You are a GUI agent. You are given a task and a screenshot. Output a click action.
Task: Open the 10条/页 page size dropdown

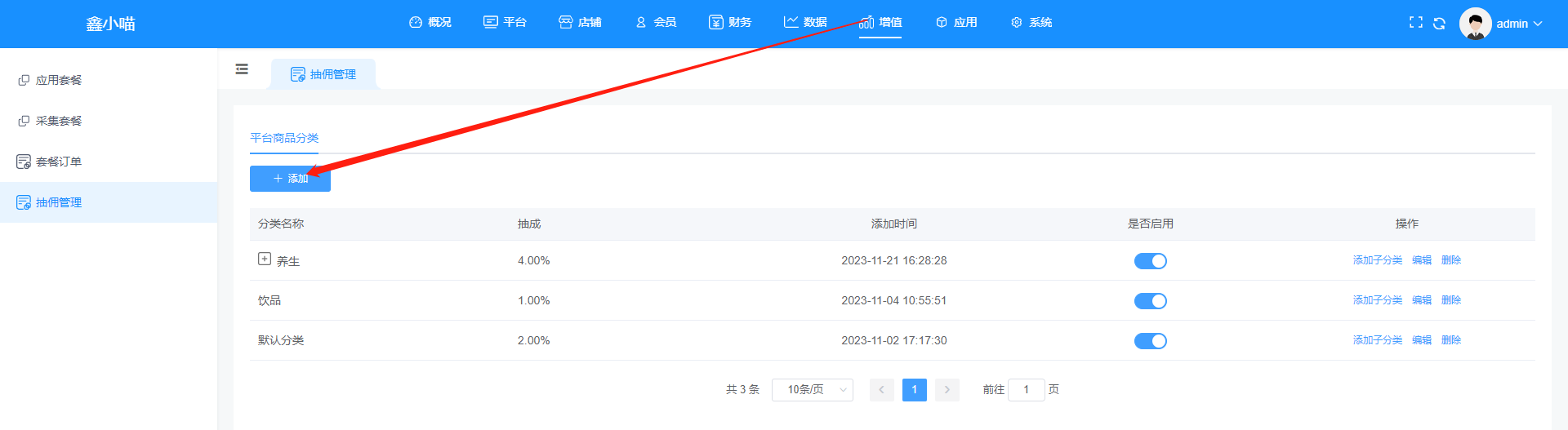813,390
